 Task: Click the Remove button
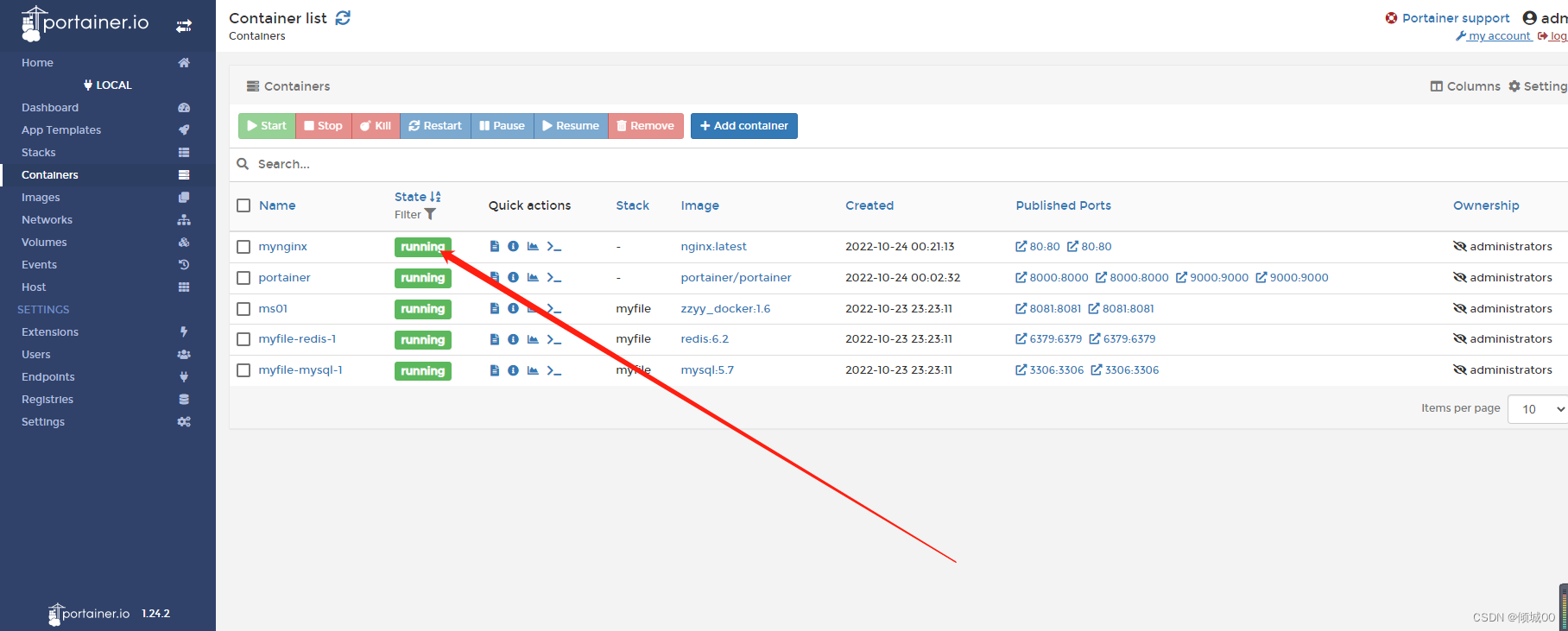tap(646, 126)
